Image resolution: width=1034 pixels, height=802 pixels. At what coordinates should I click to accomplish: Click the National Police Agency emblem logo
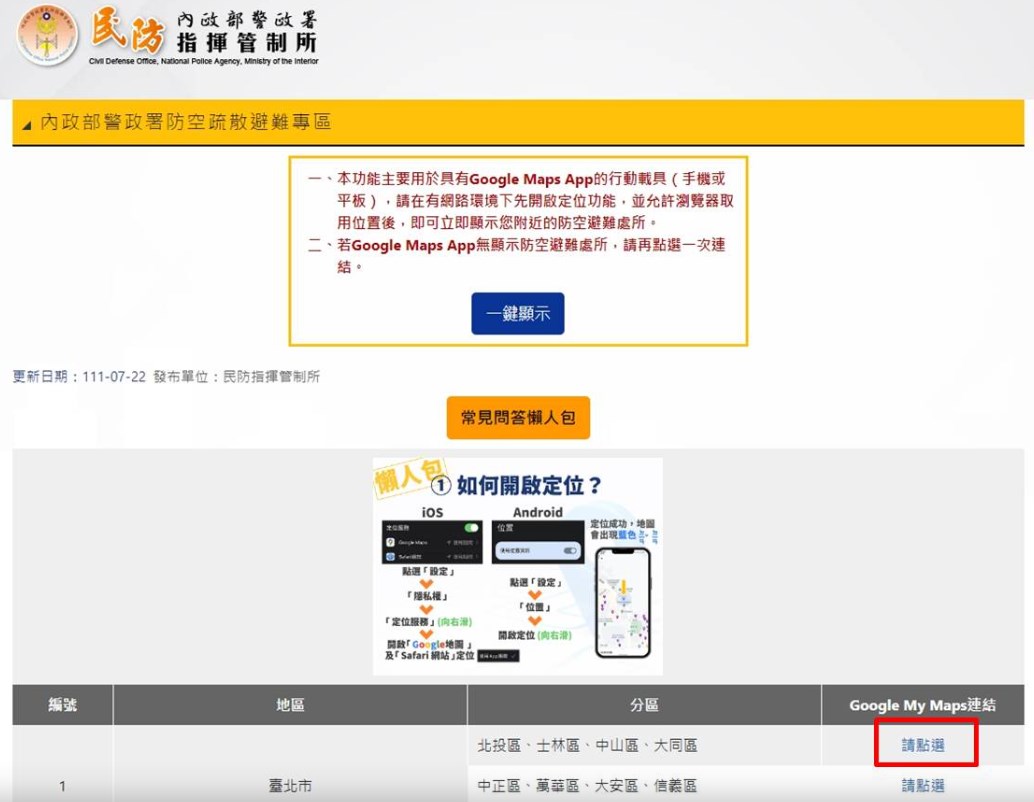(x=47, y=37)
